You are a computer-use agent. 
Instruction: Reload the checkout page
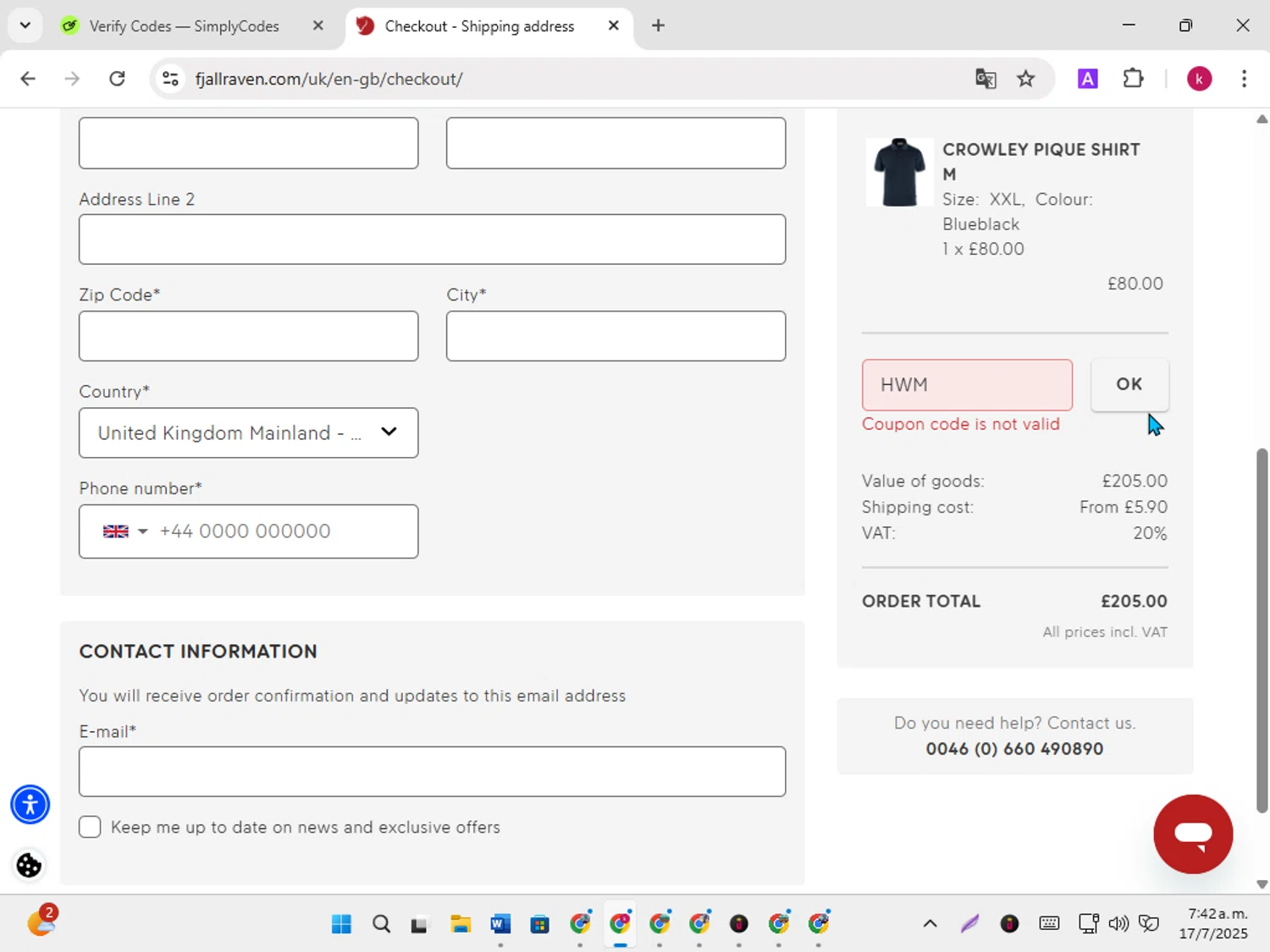click(x=117, y=79)
